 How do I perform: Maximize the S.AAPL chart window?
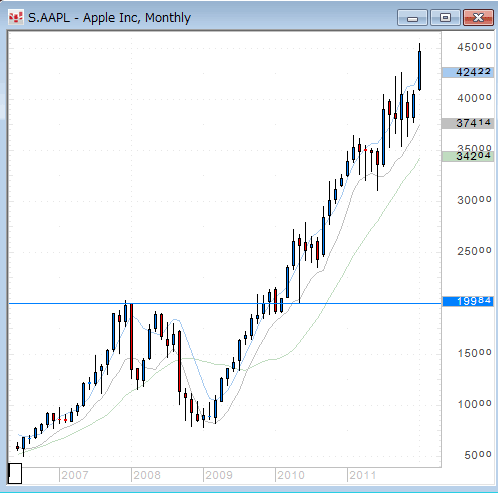(445, 18)
